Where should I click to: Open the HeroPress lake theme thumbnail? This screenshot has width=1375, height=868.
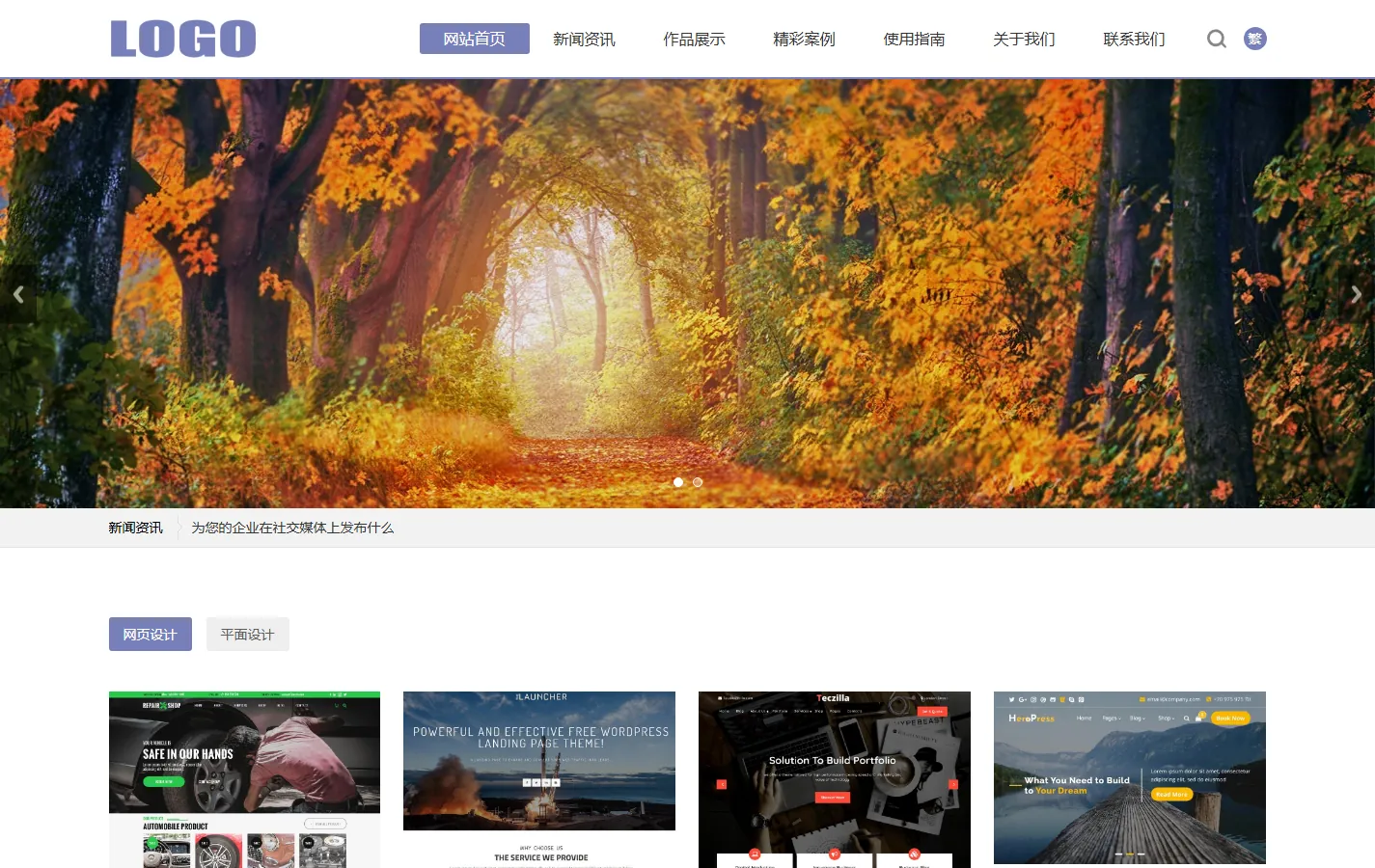tap(1130, 777)
